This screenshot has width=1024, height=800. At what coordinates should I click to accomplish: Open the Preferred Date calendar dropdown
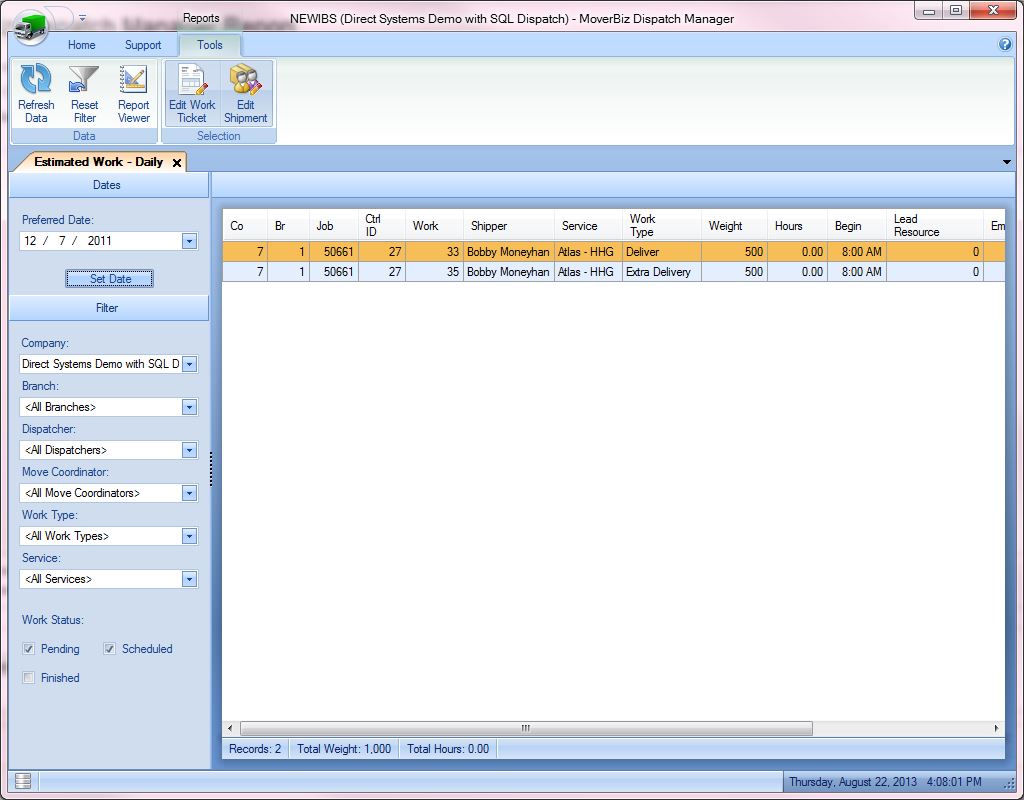tap(189, 241)
